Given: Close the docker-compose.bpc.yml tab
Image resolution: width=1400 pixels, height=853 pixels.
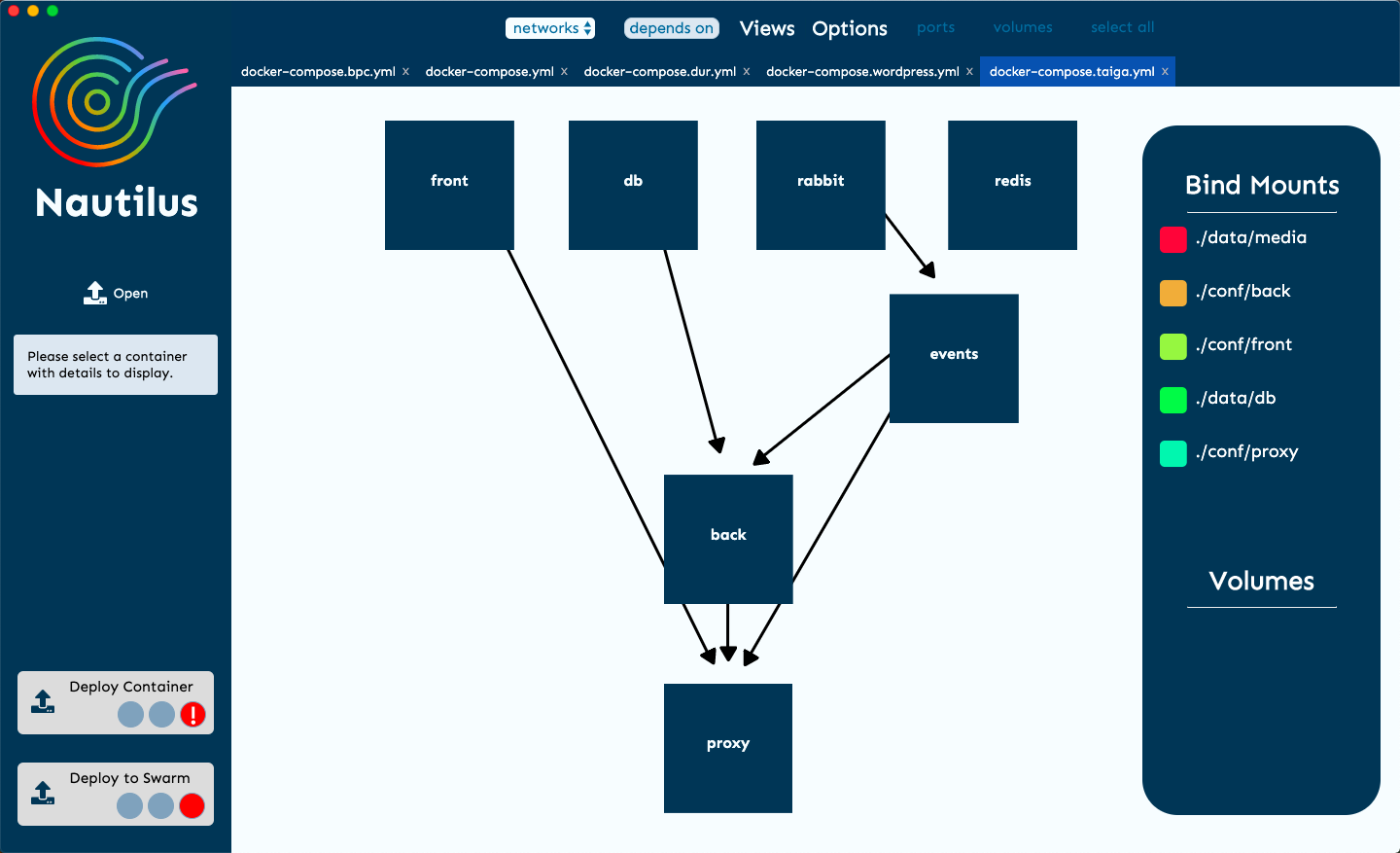Looking at the screenshot, I should [x=405, y=72].
